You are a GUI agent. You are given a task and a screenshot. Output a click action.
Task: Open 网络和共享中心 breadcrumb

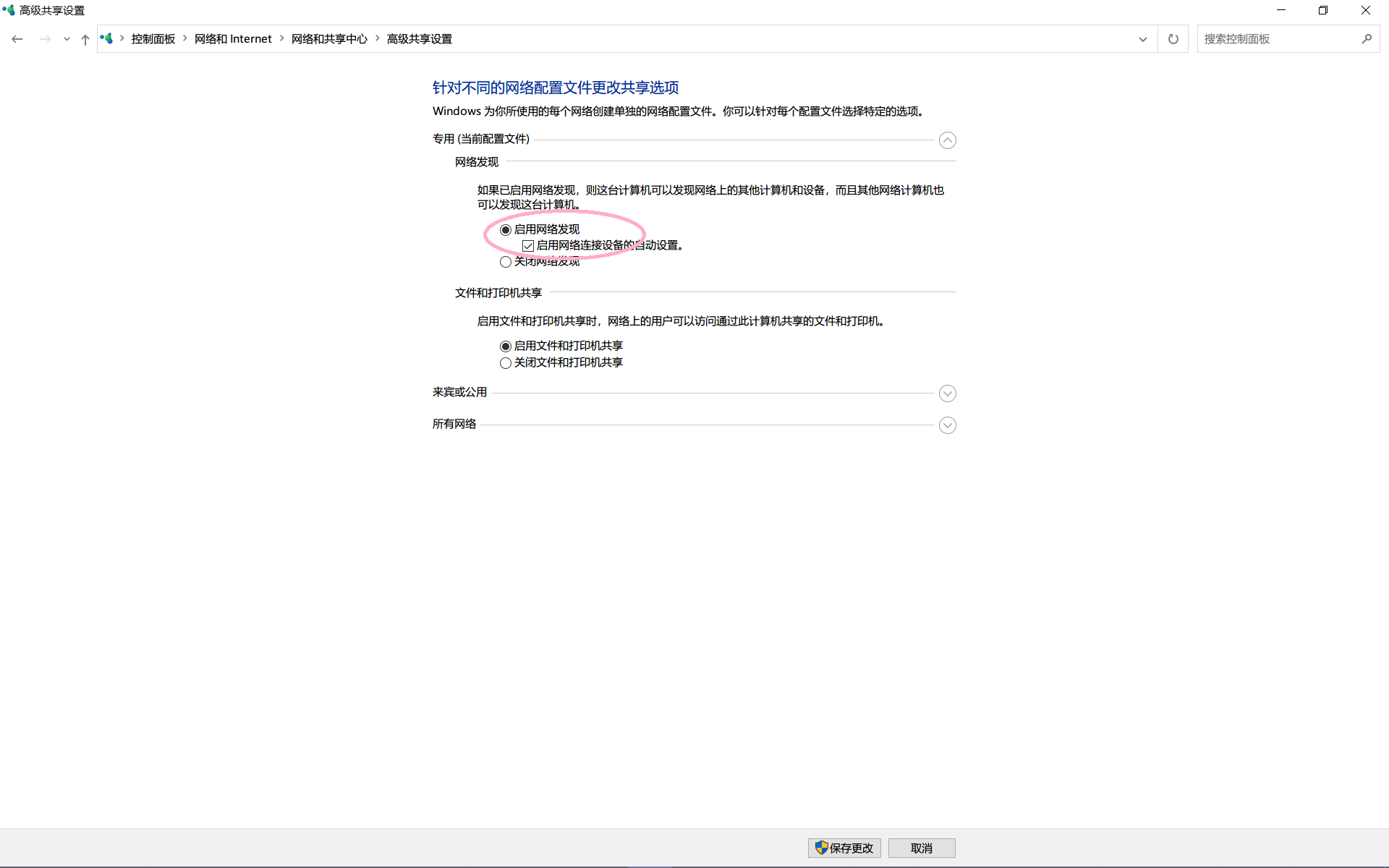pos(329,39)
